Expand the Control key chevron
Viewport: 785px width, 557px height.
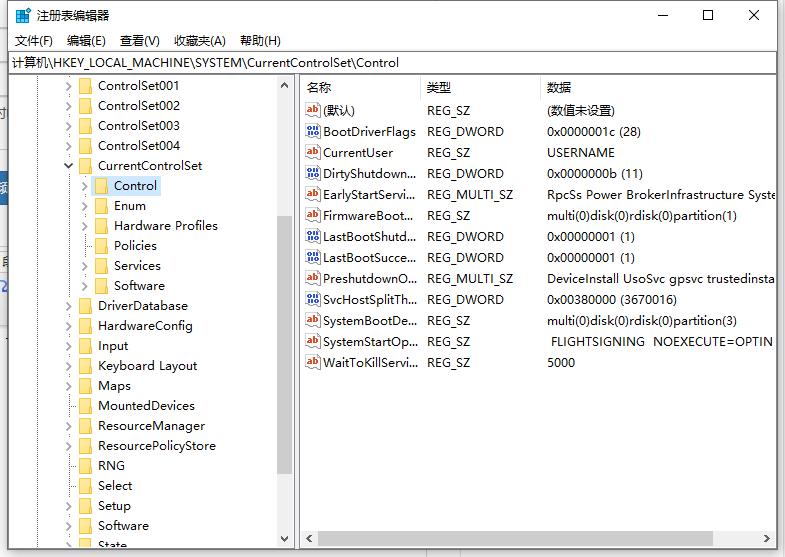click(x=85, y=186)
